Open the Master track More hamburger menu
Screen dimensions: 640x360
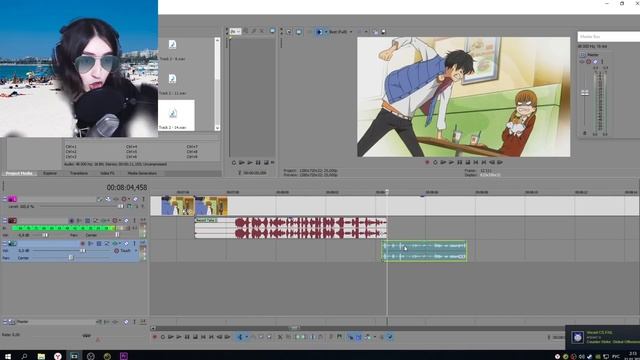coord(4,322)
